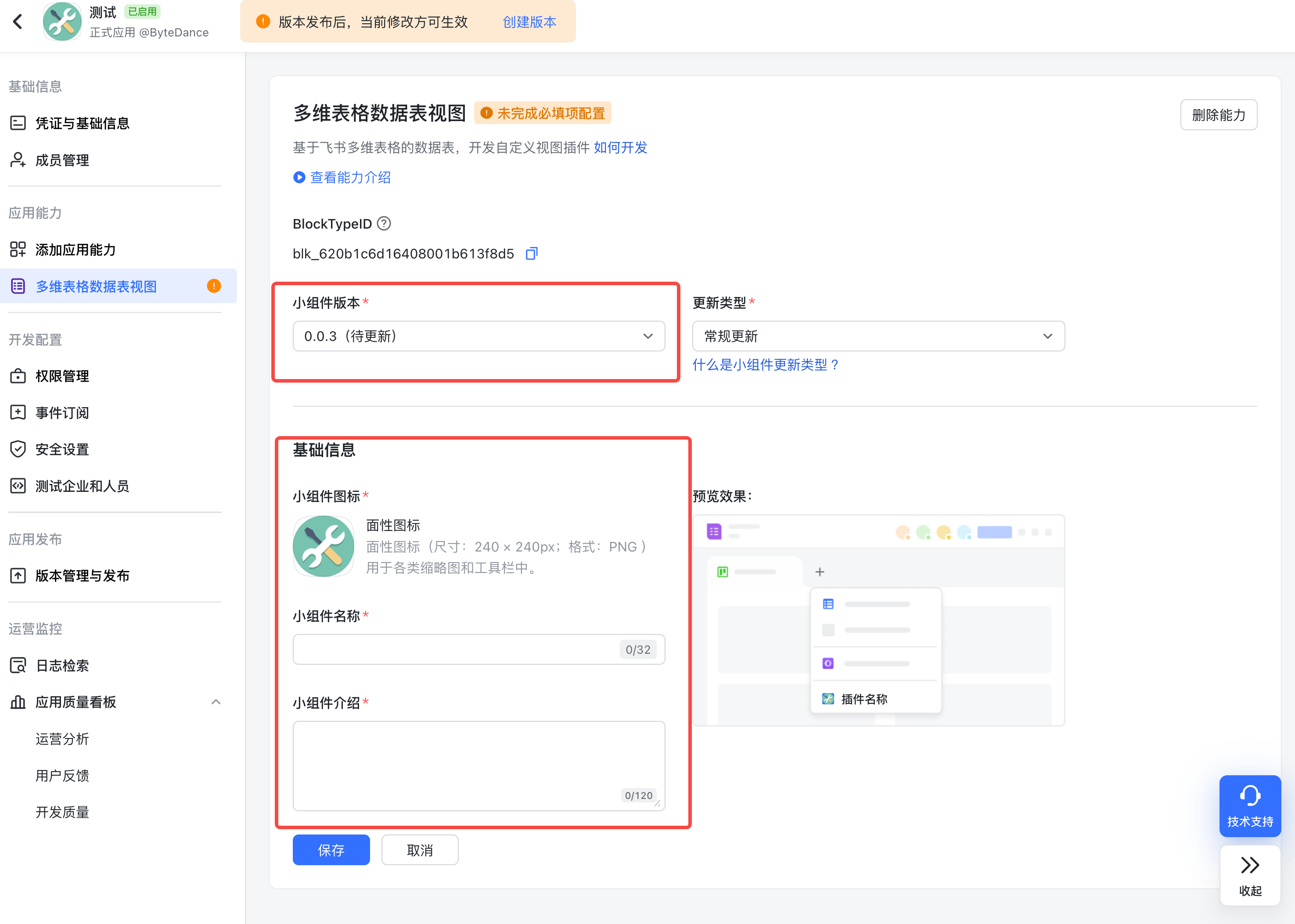1295x924 pixels.
Task: Open the 更新类型 dropdown
Action: pyautogui.click(x=878, y=336)
